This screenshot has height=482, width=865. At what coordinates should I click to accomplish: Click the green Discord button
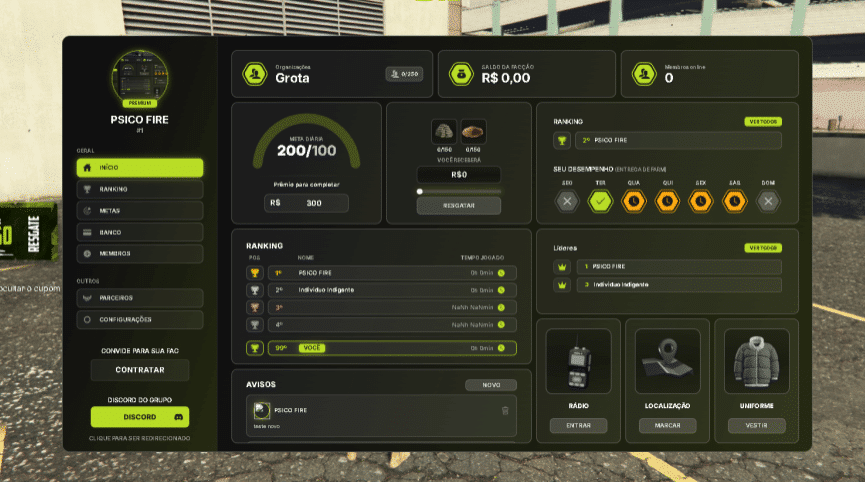coord(139,417)
